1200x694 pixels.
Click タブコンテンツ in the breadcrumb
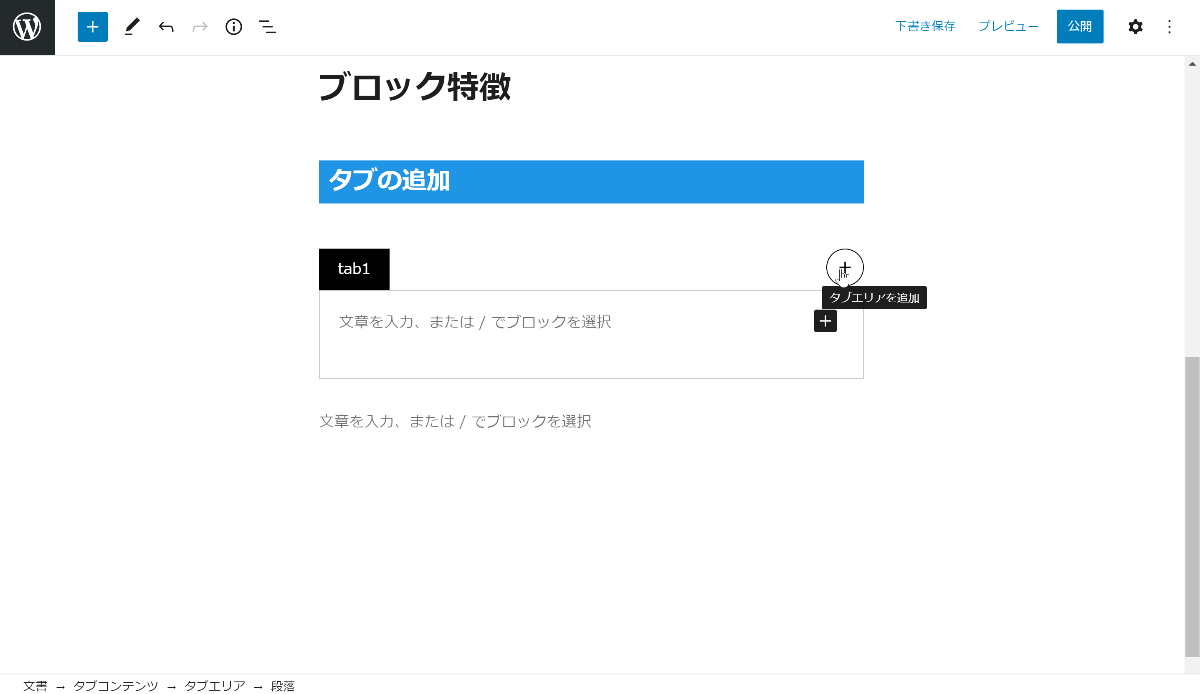[x=116, y=686]
